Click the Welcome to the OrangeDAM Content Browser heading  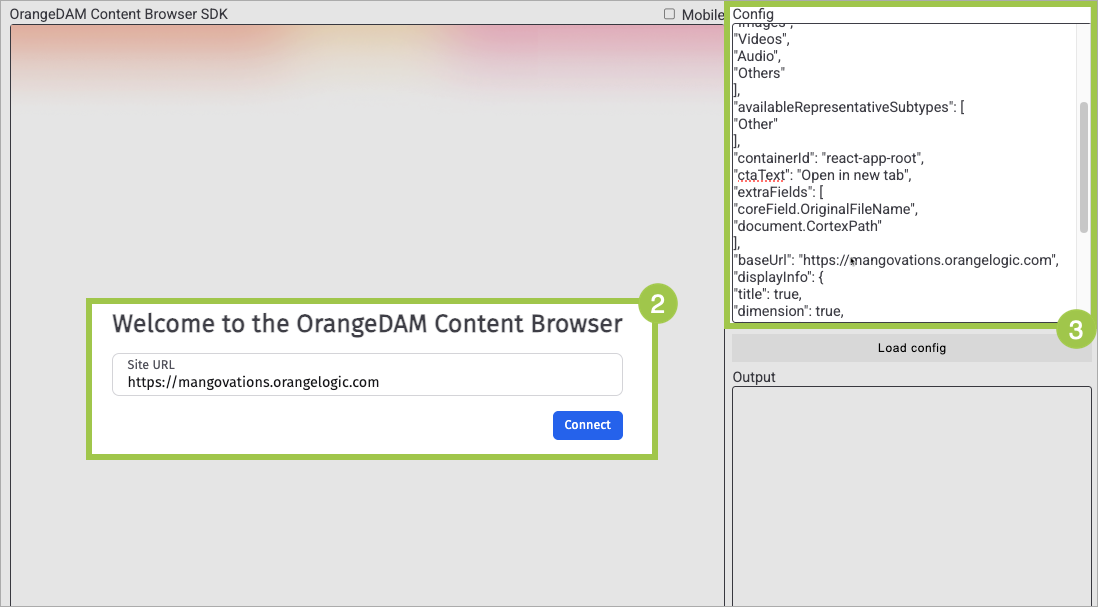367,324
